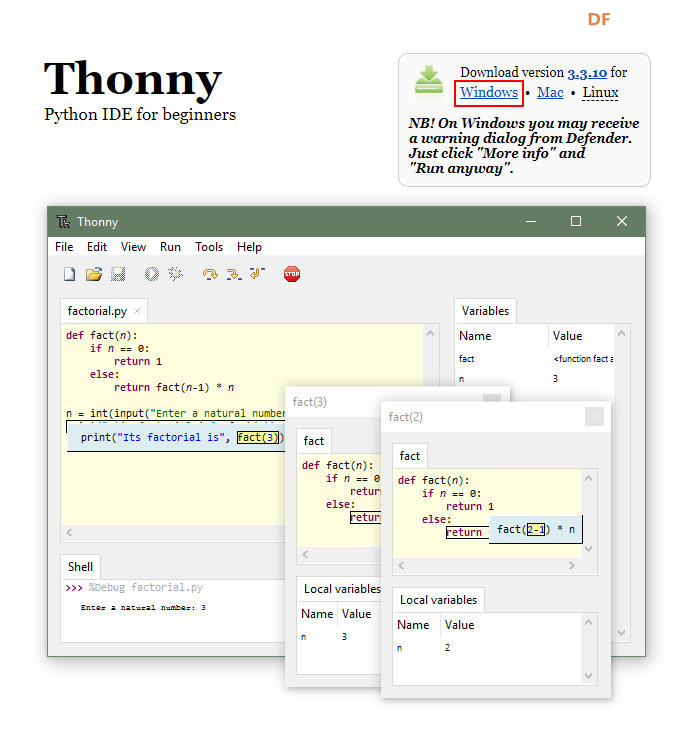Click scroll-down arrow in Variables panel
The height and width of the screenshot is (748, 696).
point(621,633)
